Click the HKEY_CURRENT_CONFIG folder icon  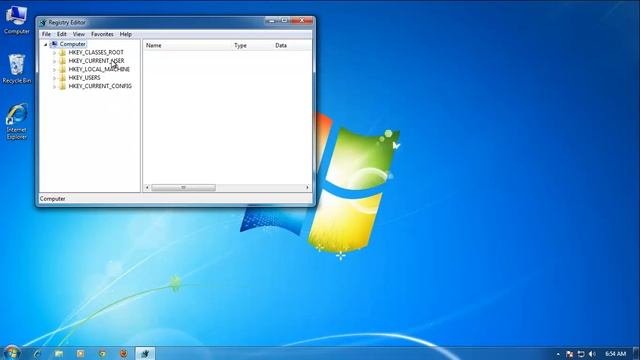(62, 86)
